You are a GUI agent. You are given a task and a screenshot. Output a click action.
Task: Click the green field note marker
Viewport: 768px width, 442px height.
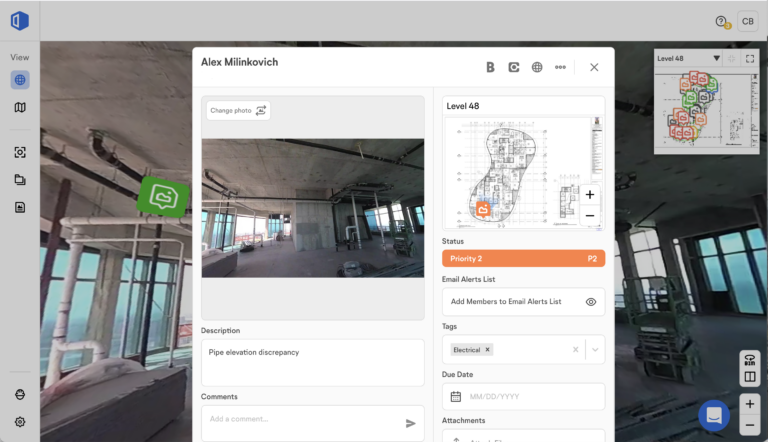tap(162, 197)
